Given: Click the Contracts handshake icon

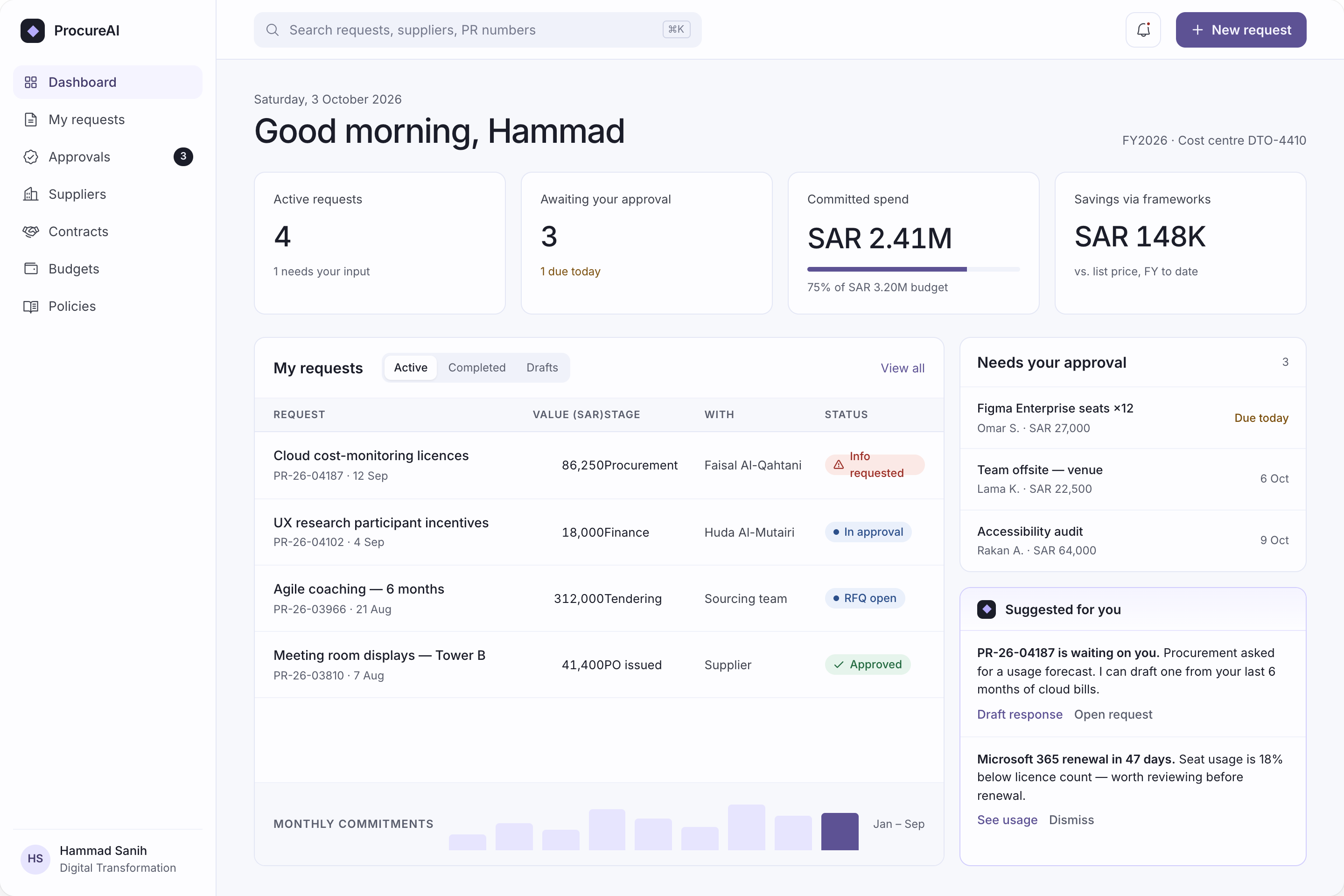Looking at the screenshot, I should coord(31,231).
